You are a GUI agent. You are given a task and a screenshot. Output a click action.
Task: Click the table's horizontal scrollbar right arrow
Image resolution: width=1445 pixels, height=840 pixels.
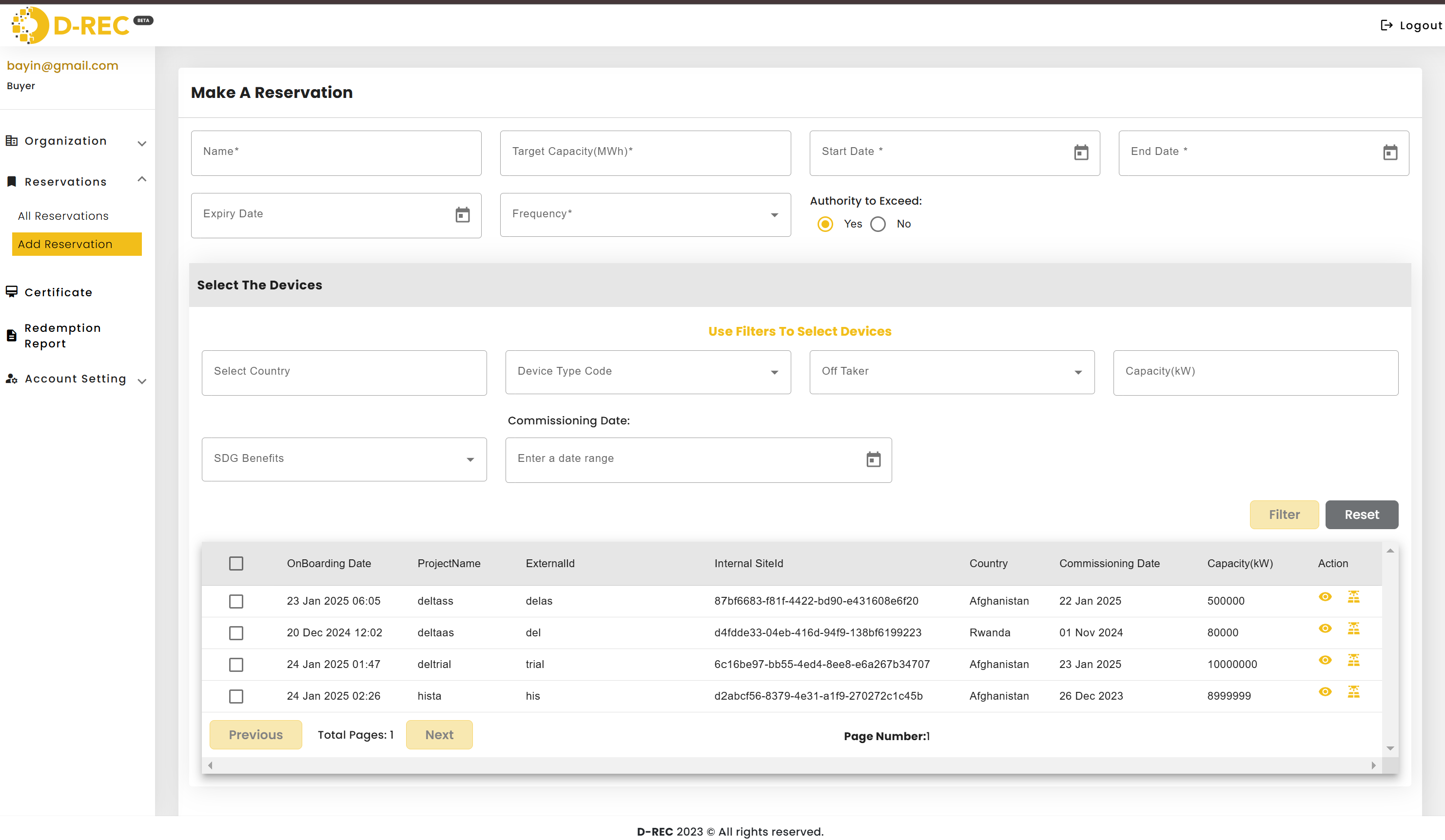(1373, 765)
